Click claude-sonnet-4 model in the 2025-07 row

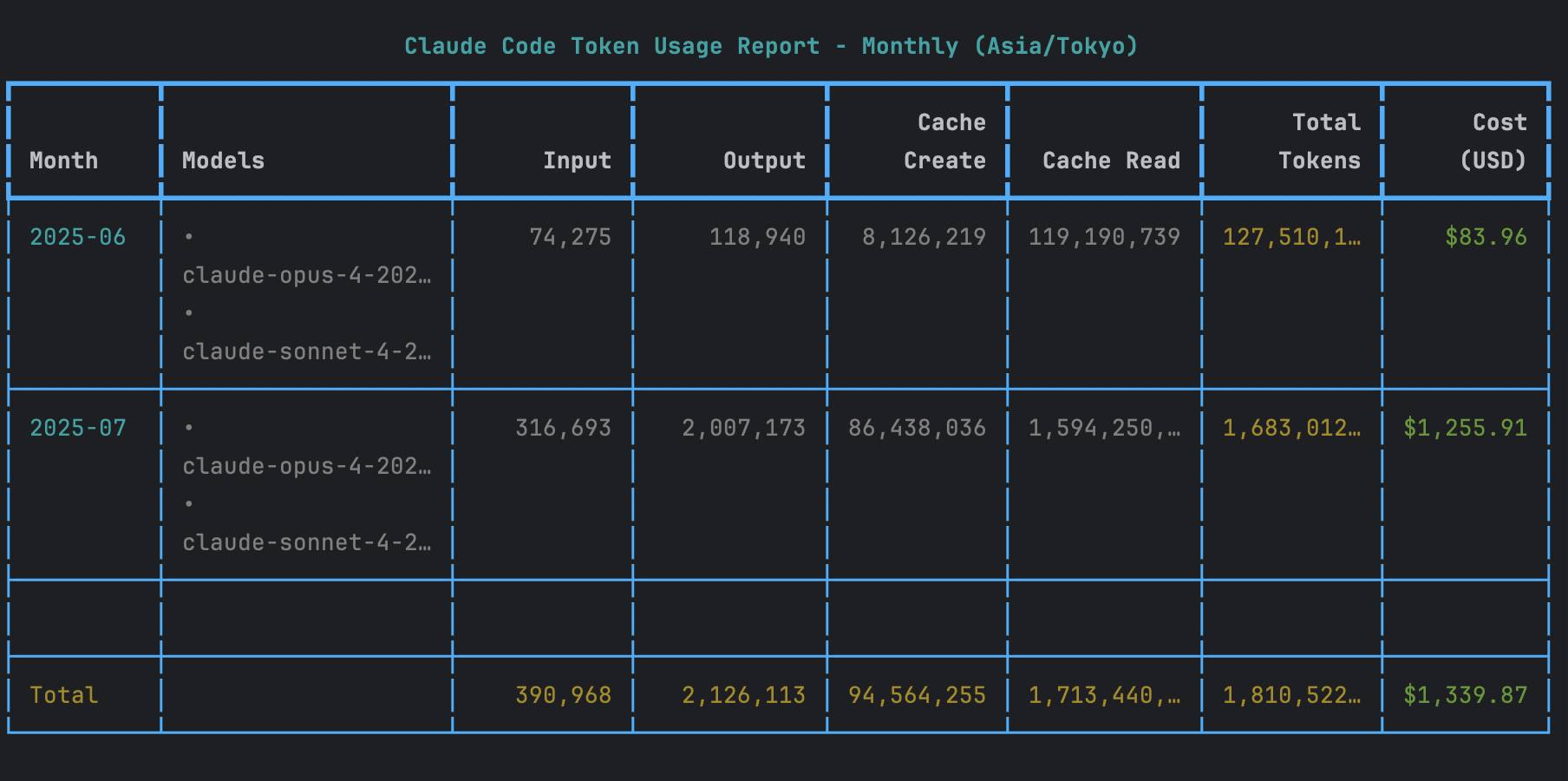click(x=306, y=542)
